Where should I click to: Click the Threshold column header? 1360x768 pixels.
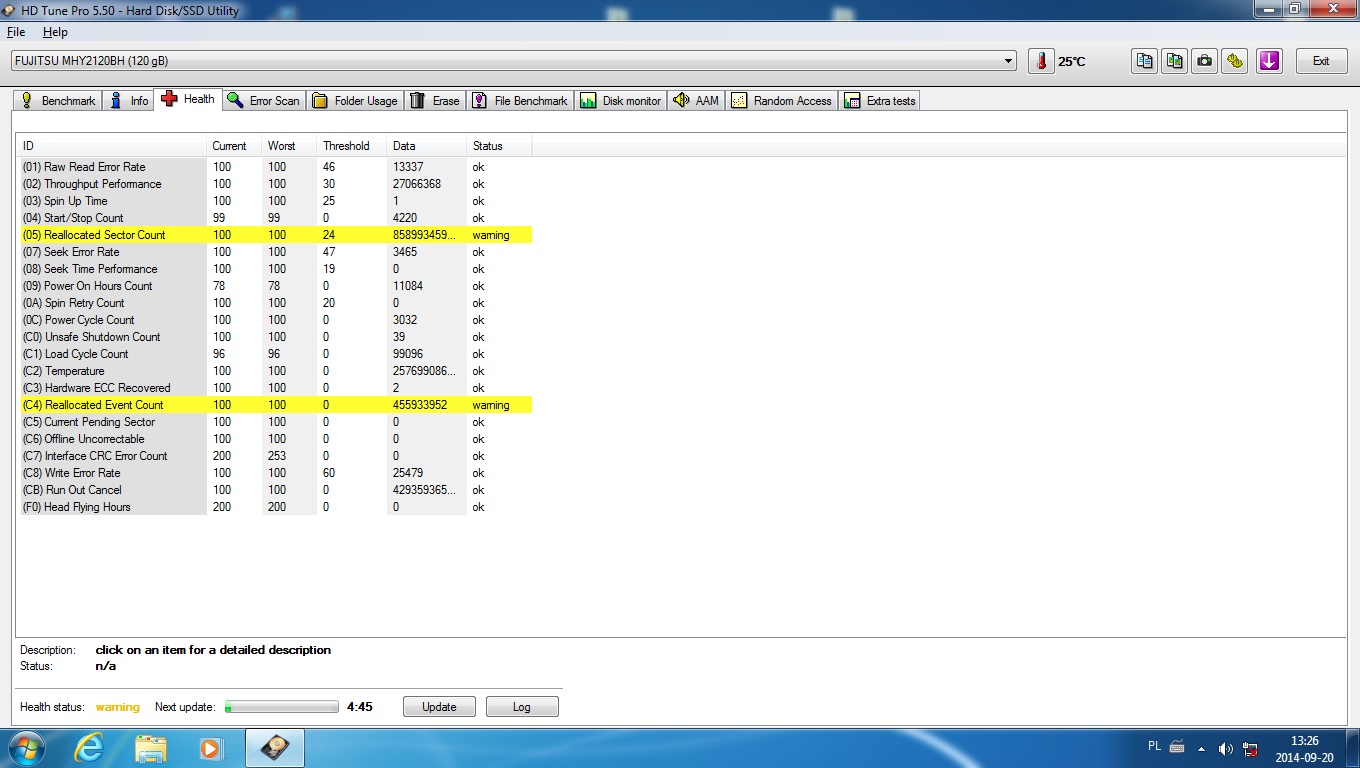(351, 146)
